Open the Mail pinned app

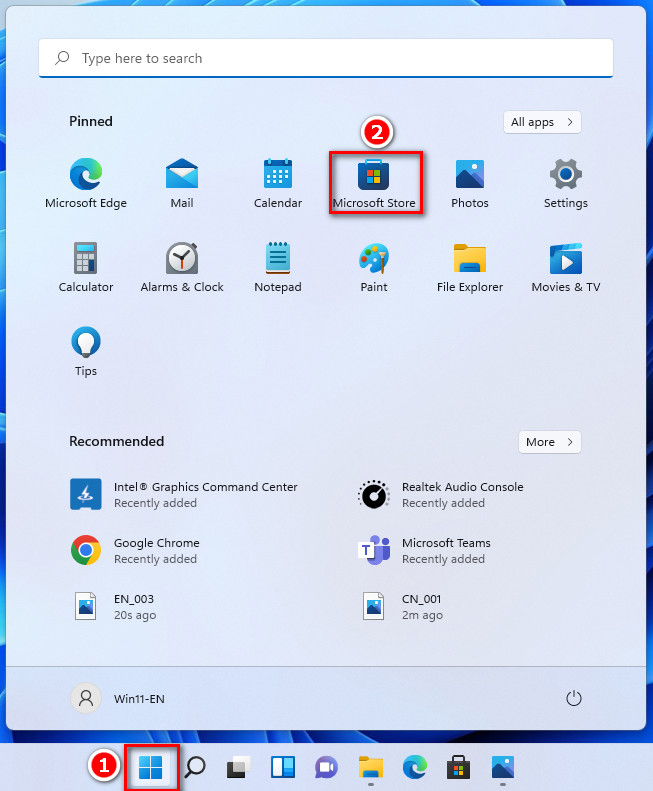pyautogui.click(x=182, y=183)
